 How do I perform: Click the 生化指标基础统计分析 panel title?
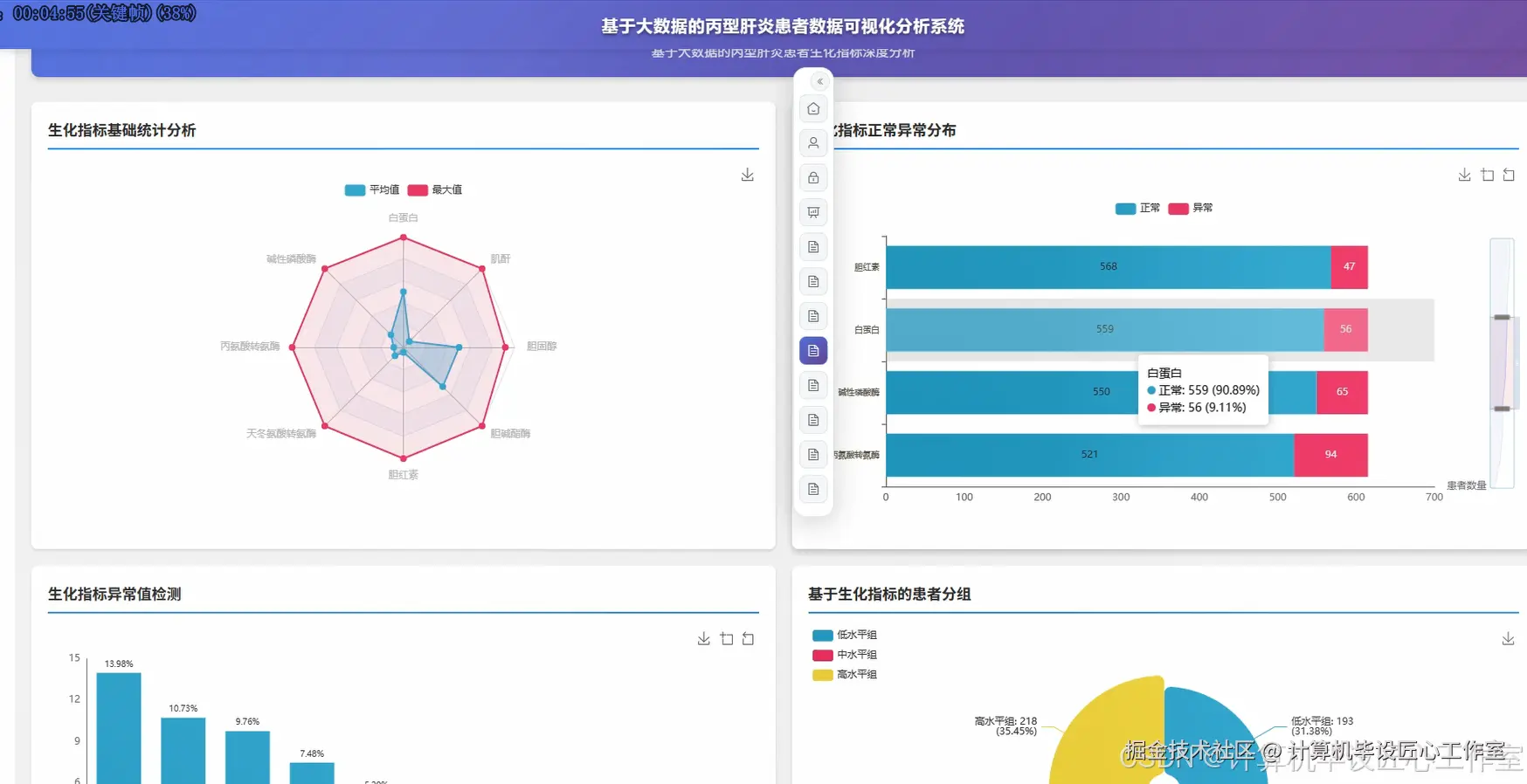click(122, 130)
